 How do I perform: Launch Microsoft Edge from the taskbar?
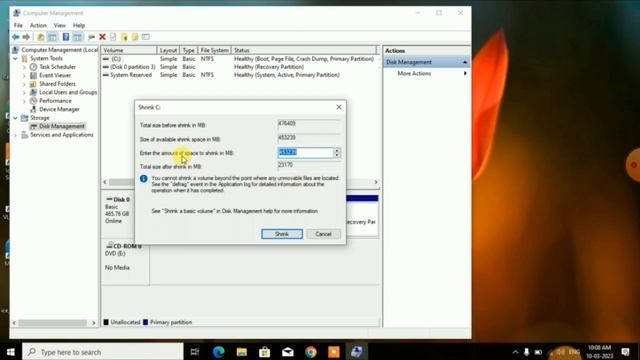tap(218, 352)
